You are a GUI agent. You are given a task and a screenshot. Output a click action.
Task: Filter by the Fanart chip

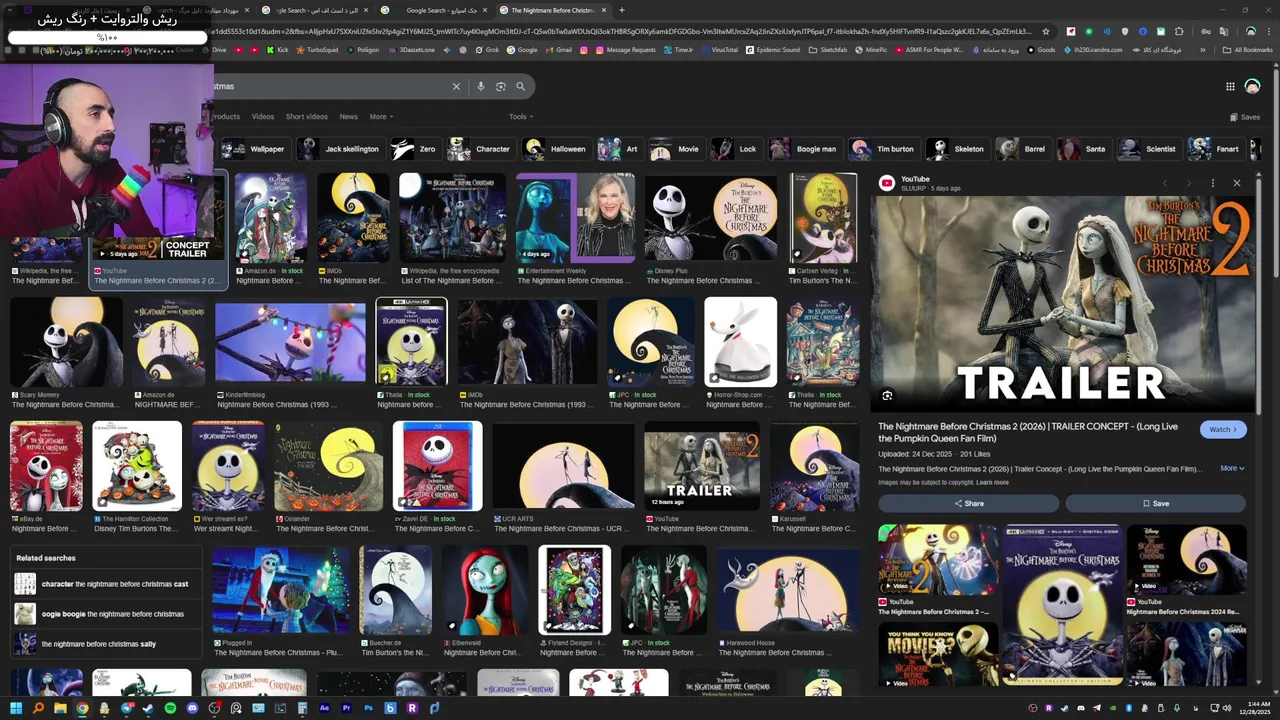pos(1215,149)
